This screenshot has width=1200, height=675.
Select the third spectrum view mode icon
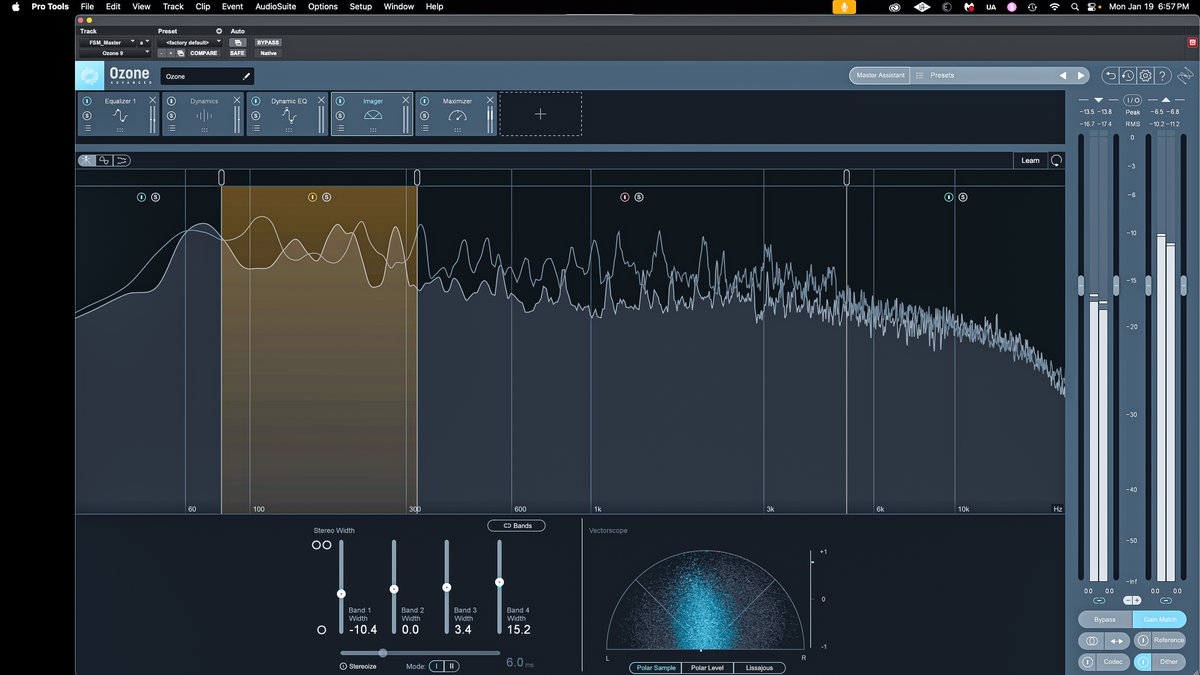point(121,160)
